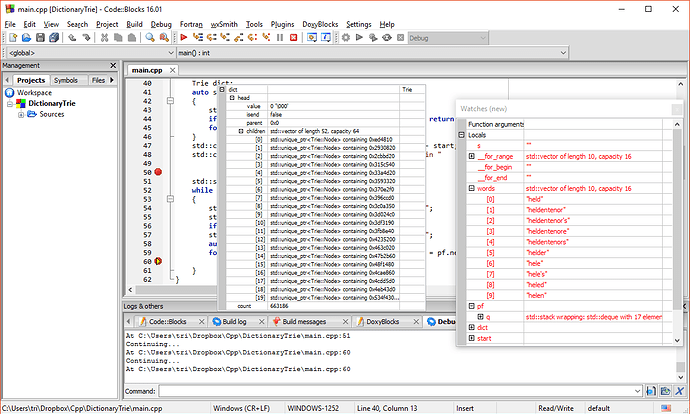Image resolution: width=690 pixels, height=414 pixels.
Task: Click the Step into debugger icon
Action: [x=225, y=38]
